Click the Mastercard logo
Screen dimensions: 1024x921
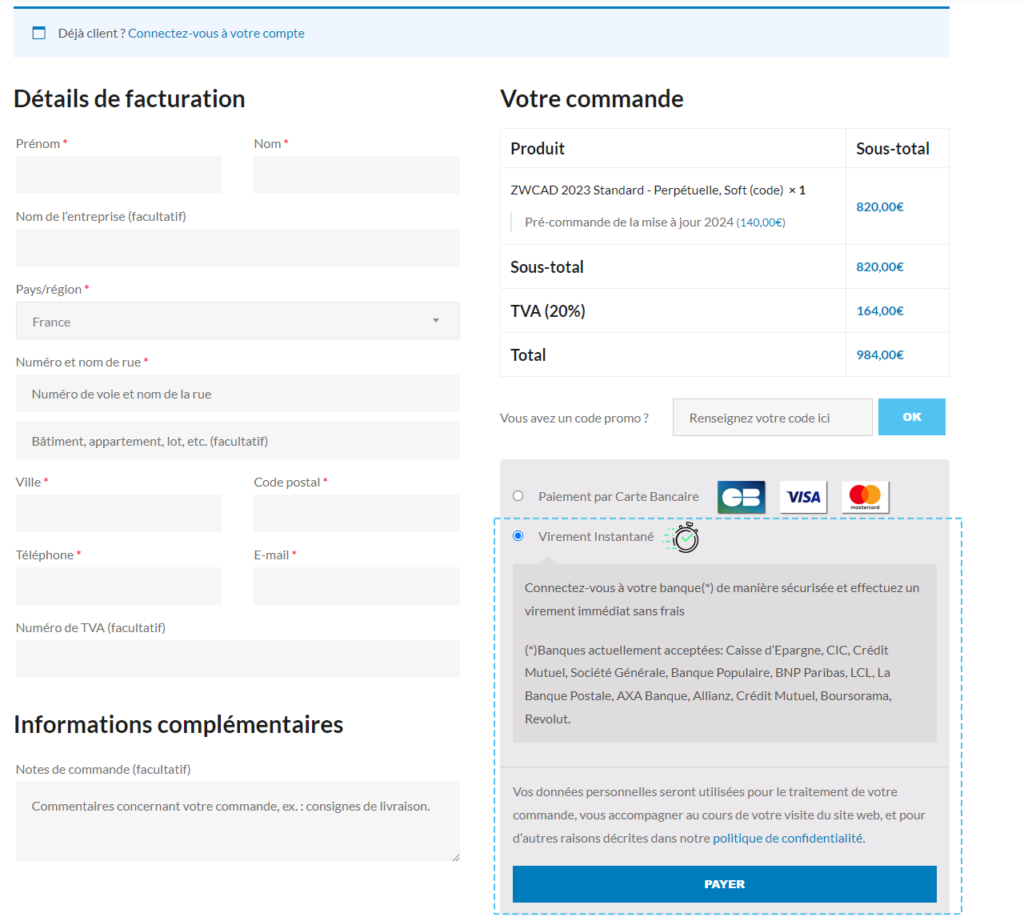(x=865, y=497)
